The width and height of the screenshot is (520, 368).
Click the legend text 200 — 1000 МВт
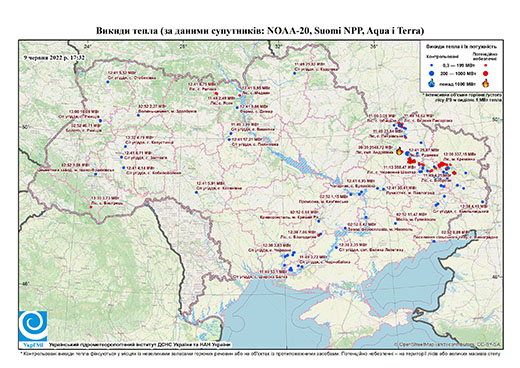tap(457, 73)
